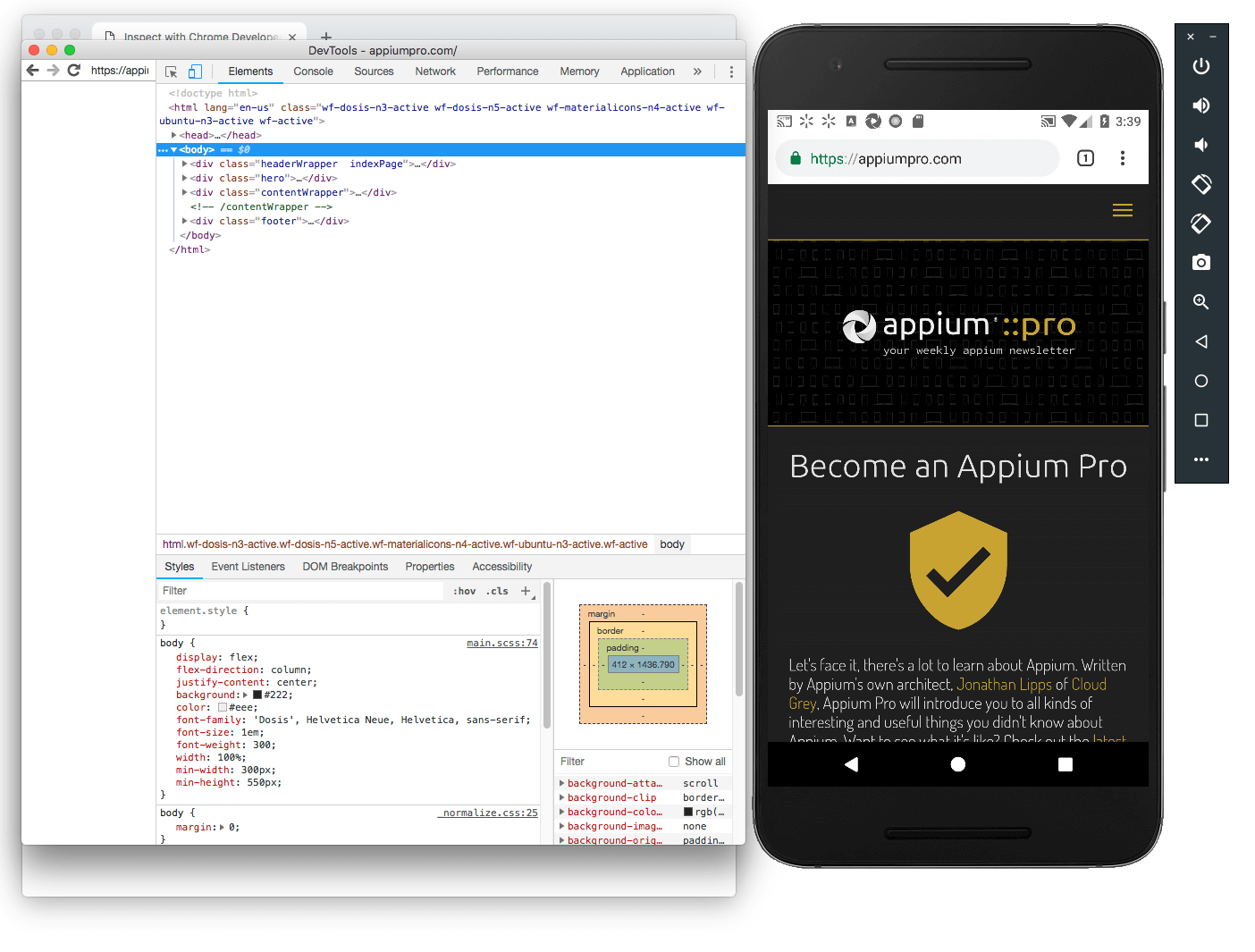The width and height of the screenshot is (1255, 952).
Task: Tap the Android navigation home button
Action: pos(958,764)
